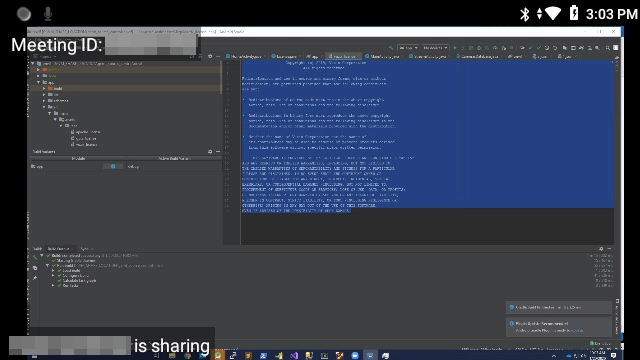Hide the Project panel with minimize icon
This screenshot has height=360, width=640.
tap(218, 56)
